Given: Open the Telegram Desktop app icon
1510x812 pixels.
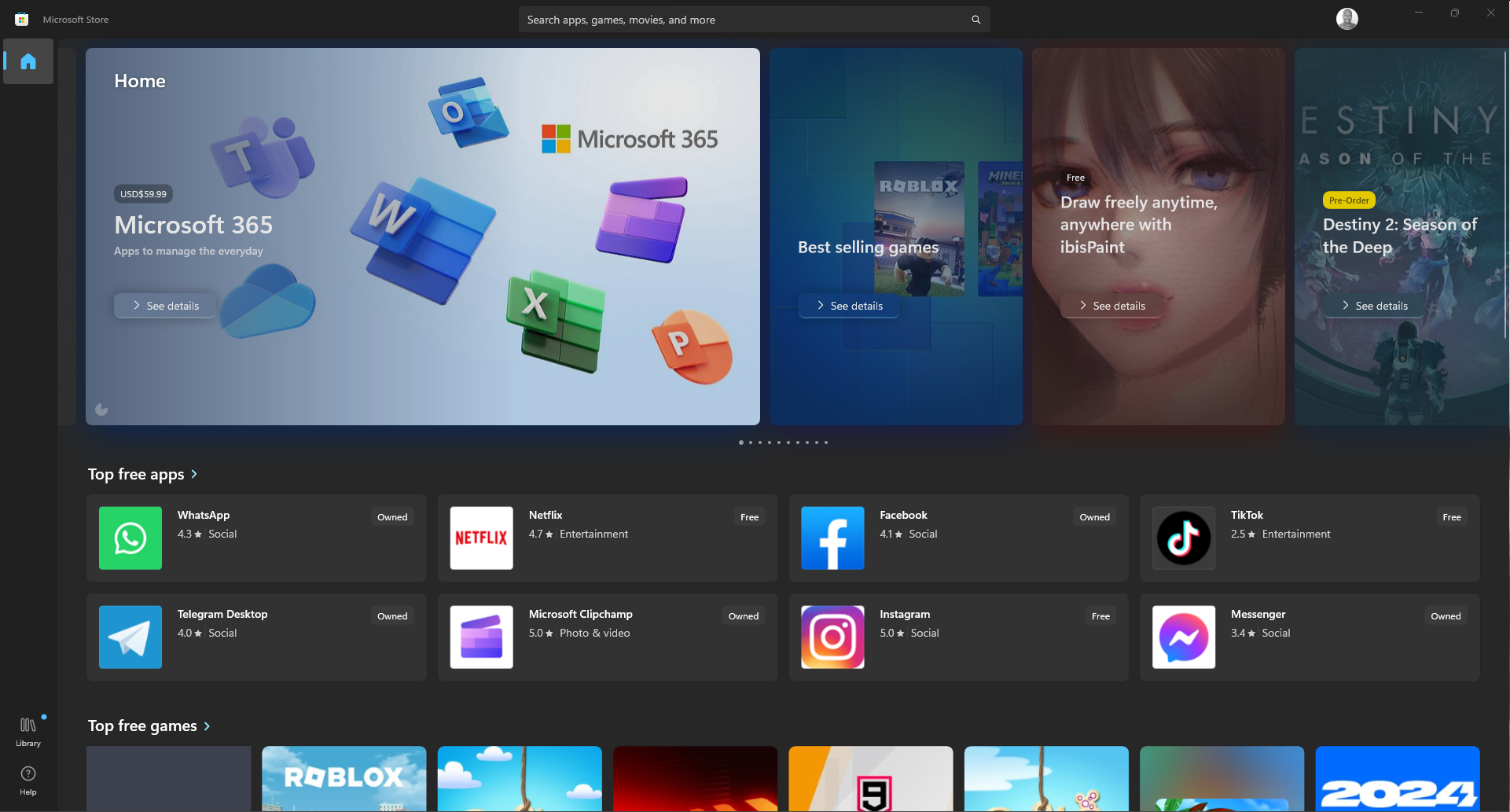Looking at the screenshot, I should [x=130, y=637].
